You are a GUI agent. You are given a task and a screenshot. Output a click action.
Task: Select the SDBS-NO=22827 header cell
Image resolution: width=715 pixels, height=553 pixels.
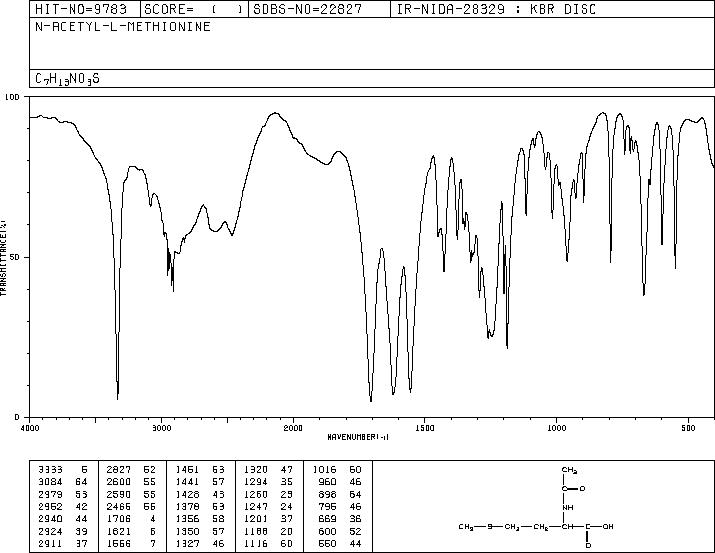tap(308, 9)
